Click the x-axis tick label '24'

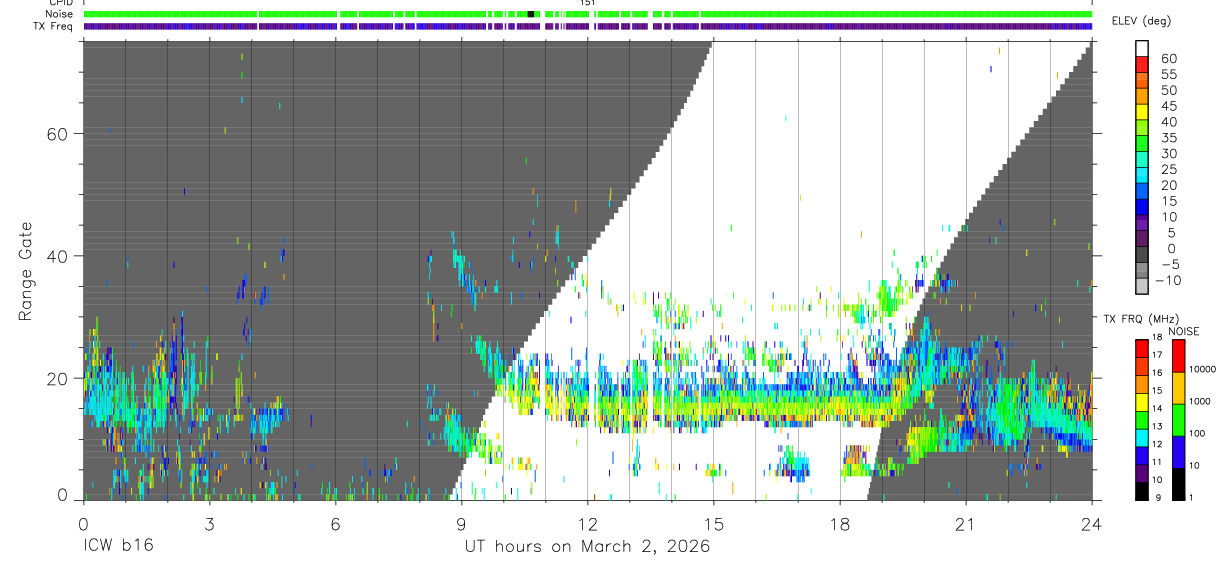tap(1092, 524)
